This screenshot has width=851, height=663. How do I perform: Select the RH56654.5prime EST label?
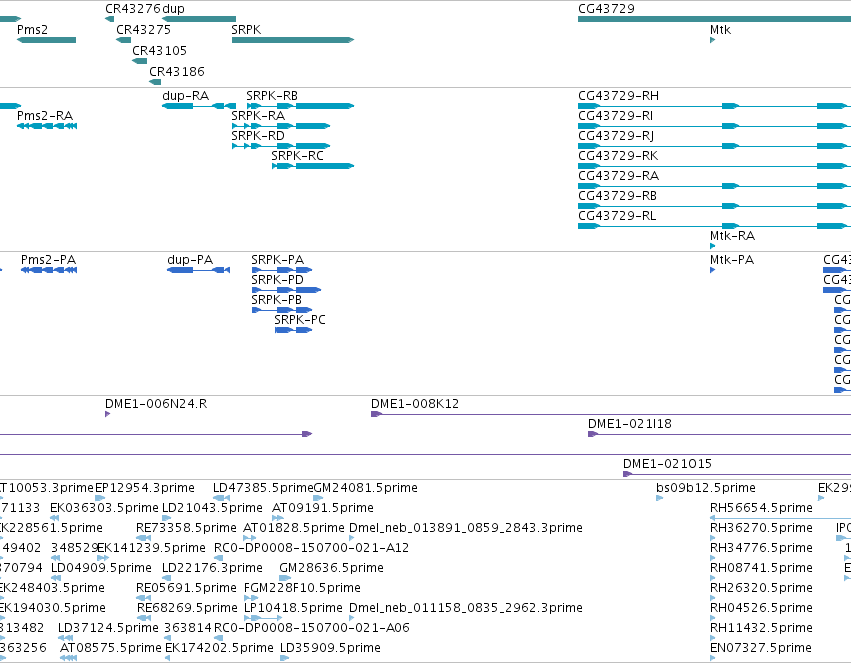[x=761, y=508]
